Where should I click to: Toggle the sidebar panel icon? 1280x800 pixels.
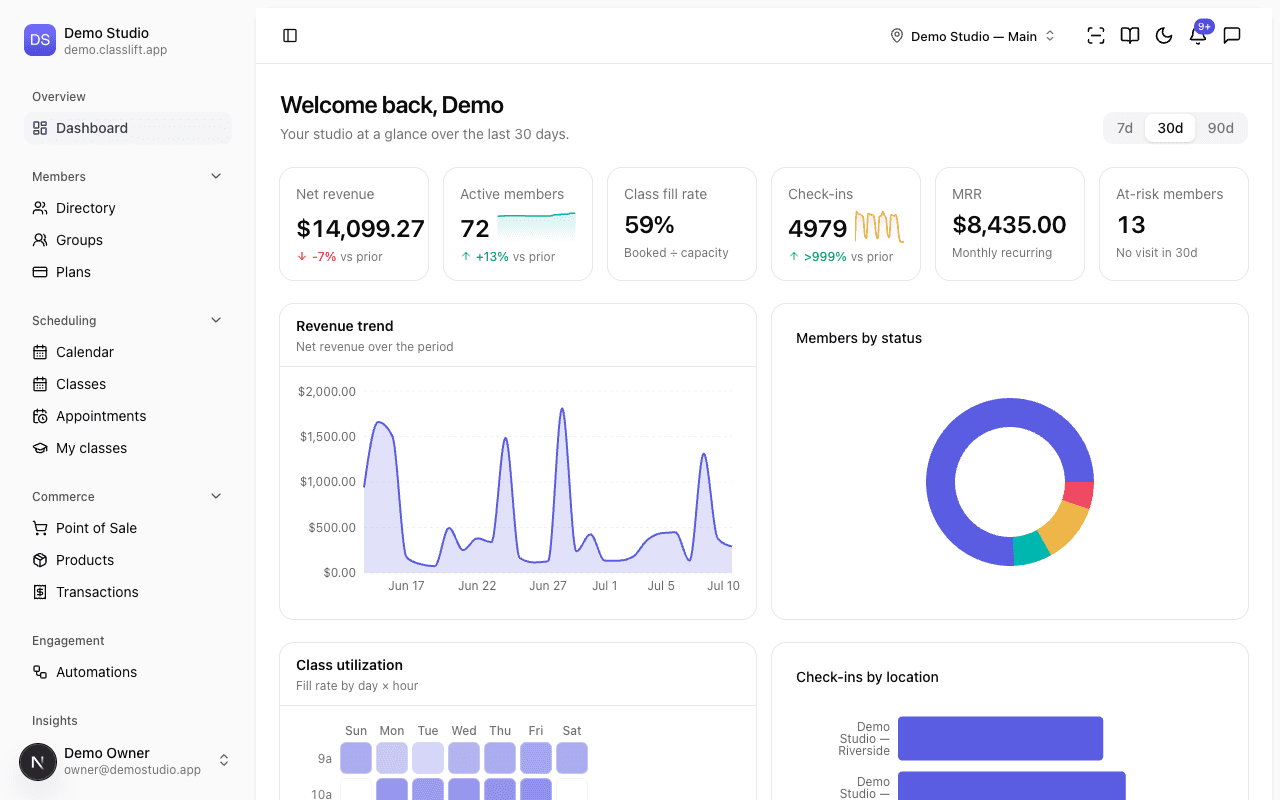coord(290,36)
